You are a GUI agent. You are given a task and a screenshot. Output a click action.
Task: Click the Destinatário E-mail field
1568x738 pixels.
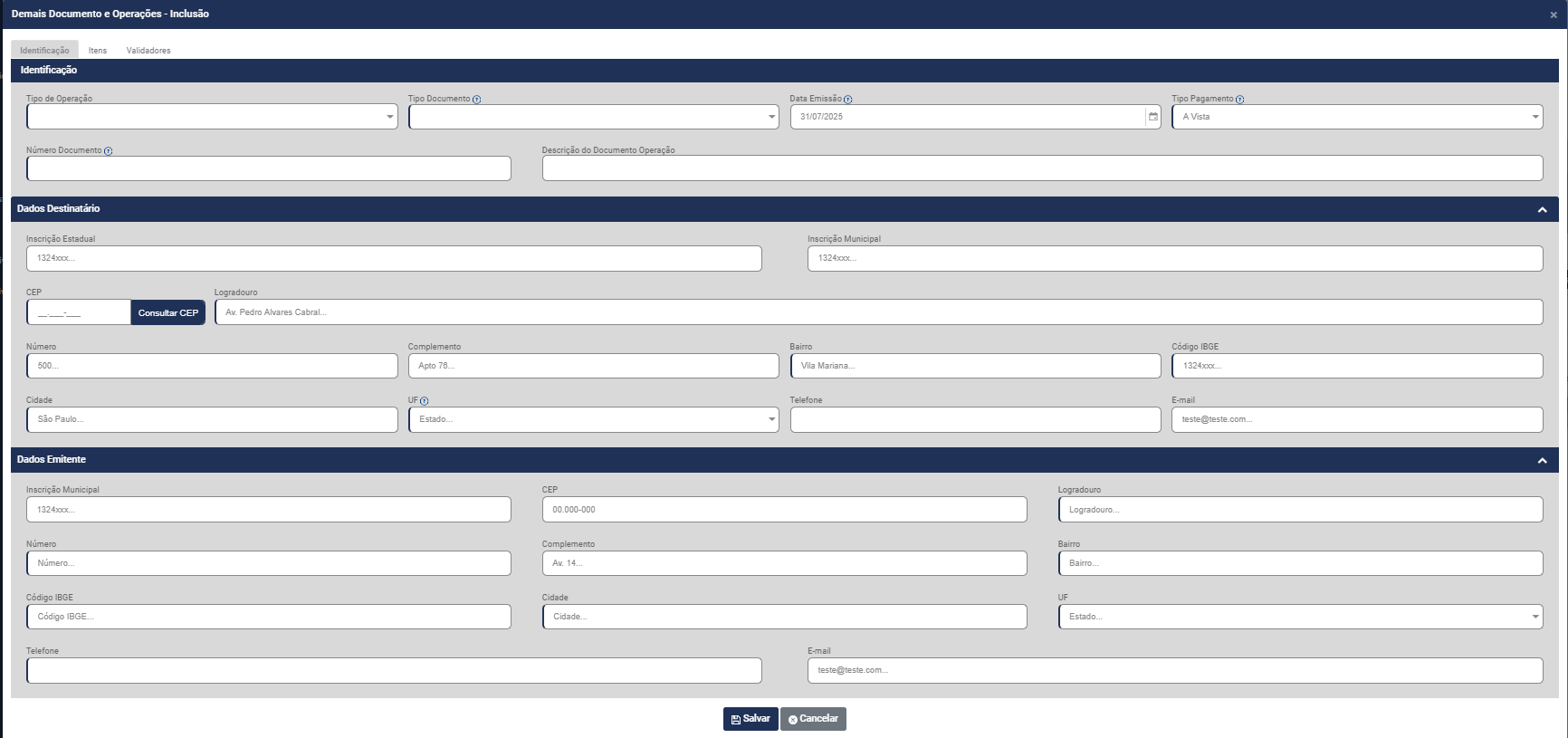1357,419
